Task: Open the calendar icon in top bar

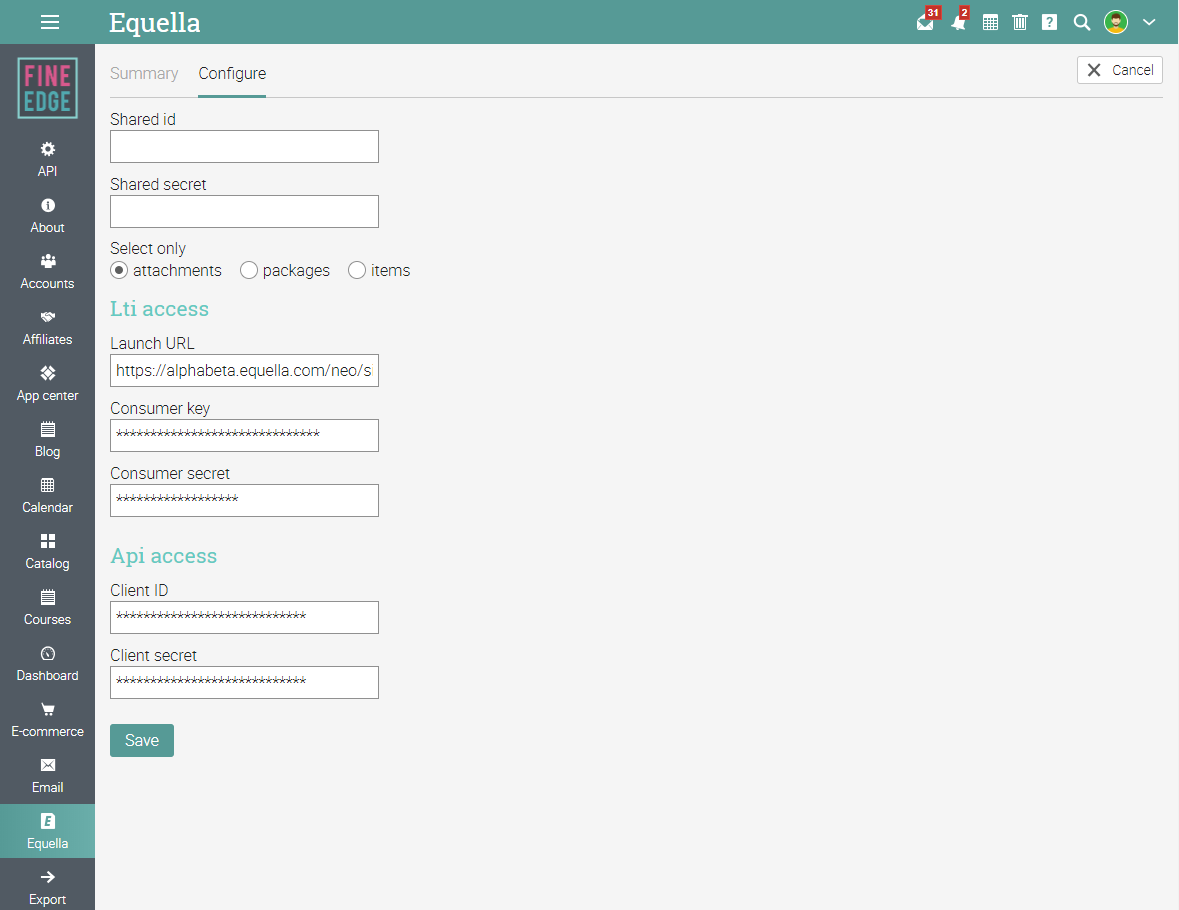Action: (x=990, y=23)
